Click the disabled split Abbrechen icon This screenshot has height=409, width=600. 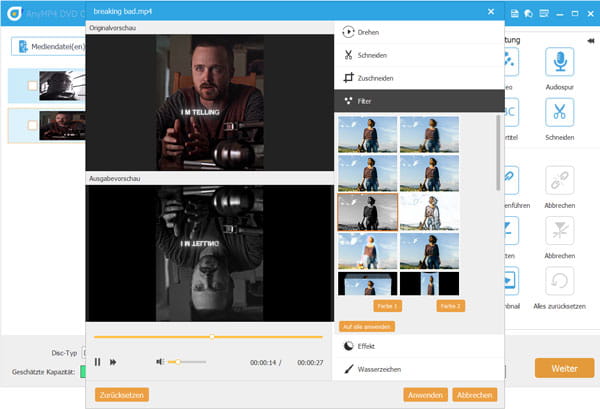click(559, 231)
